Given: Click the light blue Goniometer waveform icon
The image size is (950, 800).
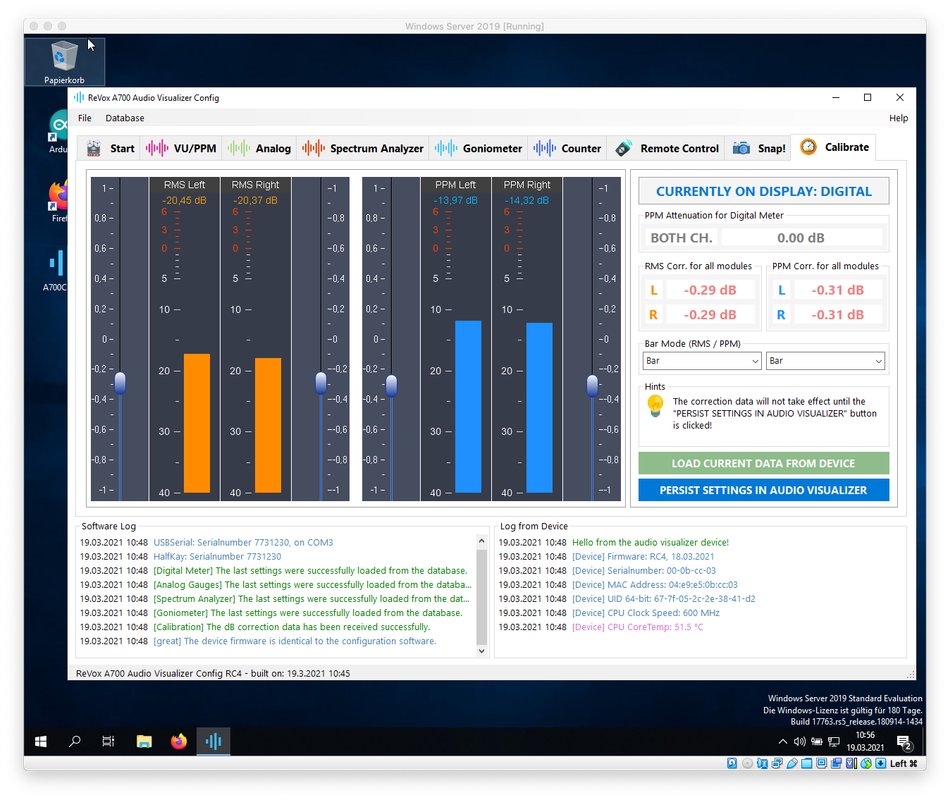Looking at the screenshot, I should pyautogui.click(x=446, y=148).
